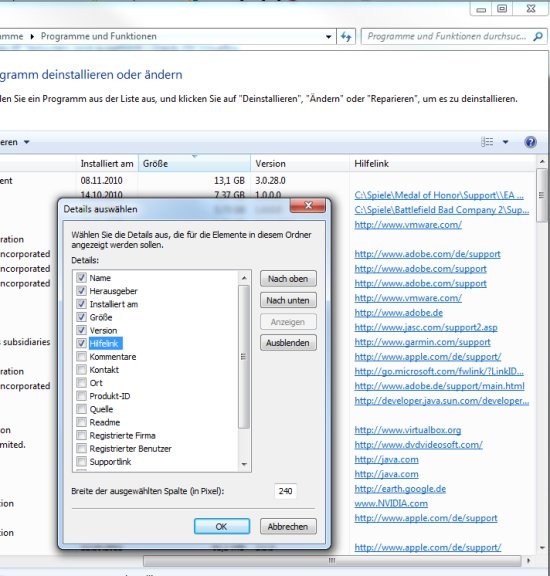
Task: Click the Details list scroll-down arrow
Action: 244,464
